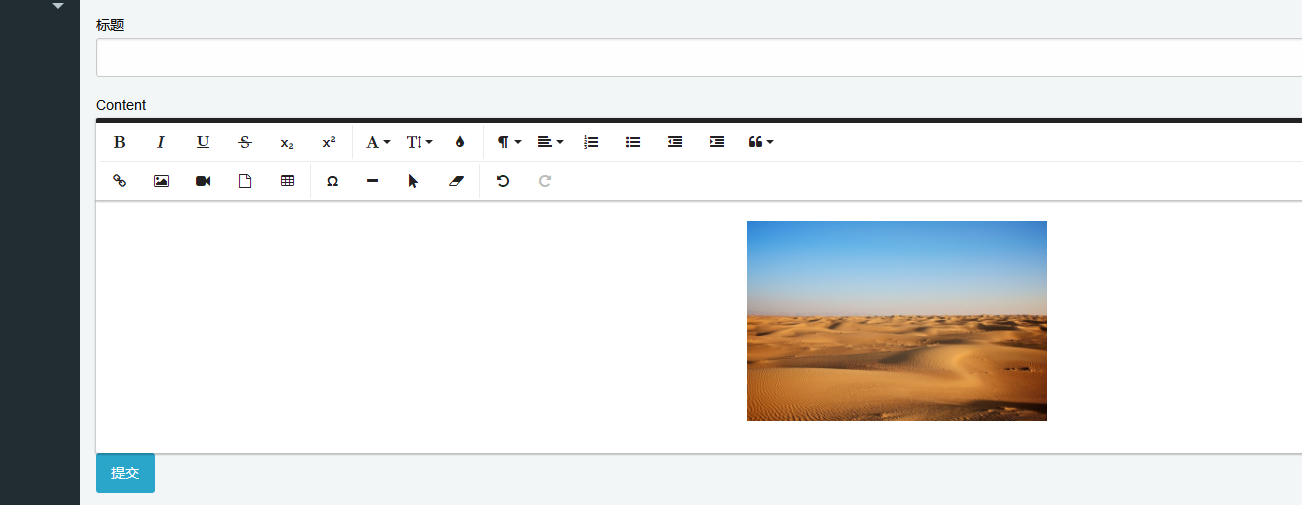Screen dimensions: 1302x505
Task: Insert a table in the editor
Action: [287, 181]
